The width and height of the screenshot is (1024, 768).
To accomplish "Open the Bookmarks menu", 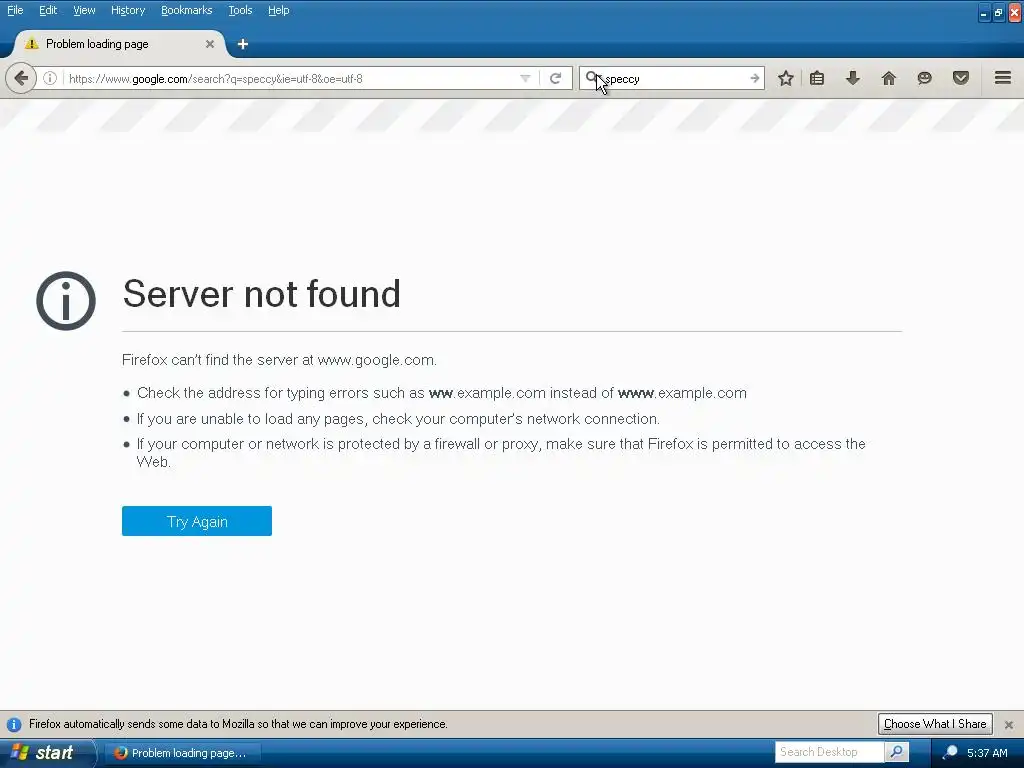I will [187, 10].
